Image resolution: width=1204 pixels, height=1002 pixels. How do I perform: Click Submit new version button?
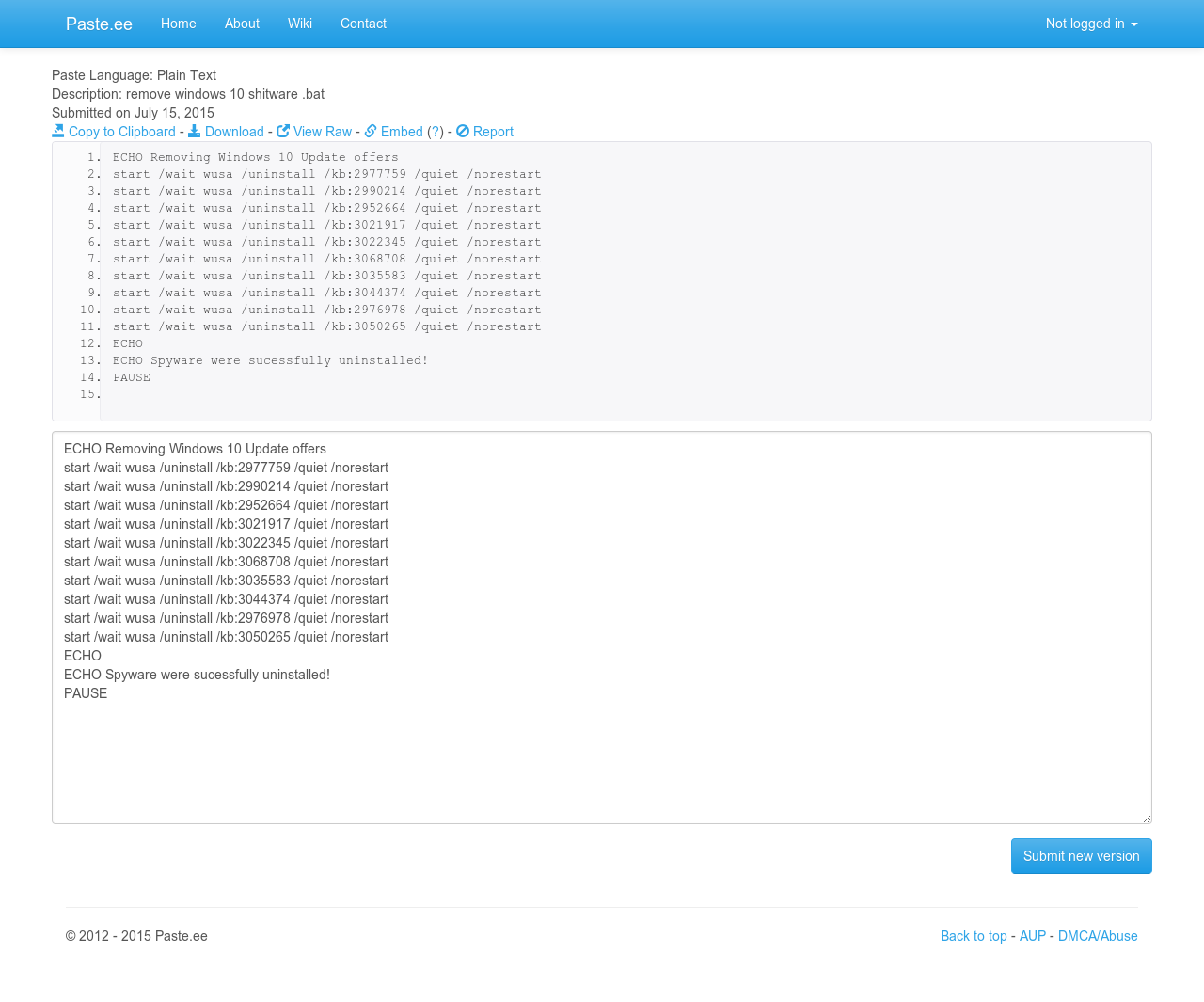1082,856
